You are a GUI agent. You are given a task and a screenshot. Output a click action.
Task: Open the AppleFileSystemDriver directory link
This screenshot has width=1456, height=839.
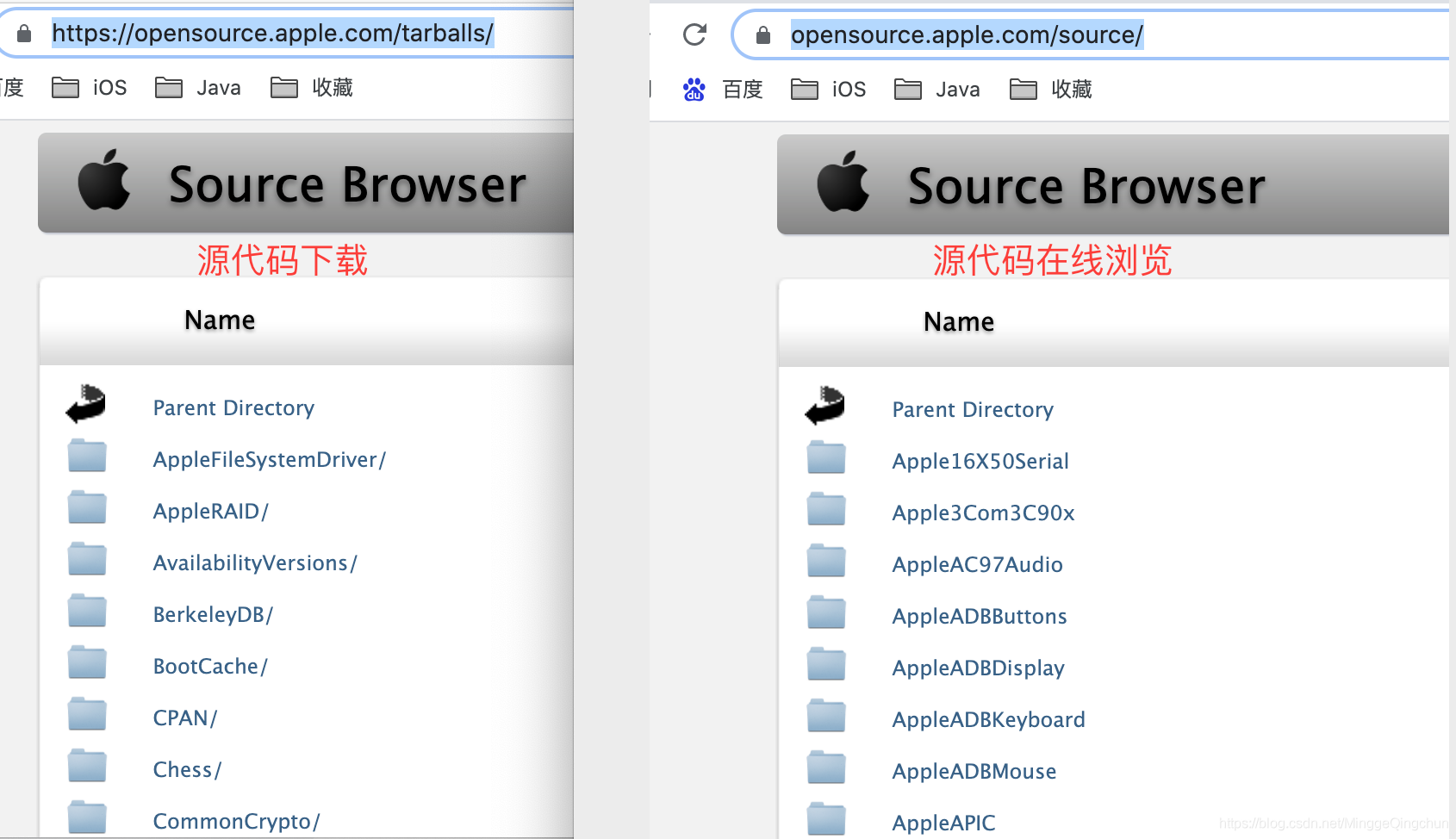pos(271,459)
